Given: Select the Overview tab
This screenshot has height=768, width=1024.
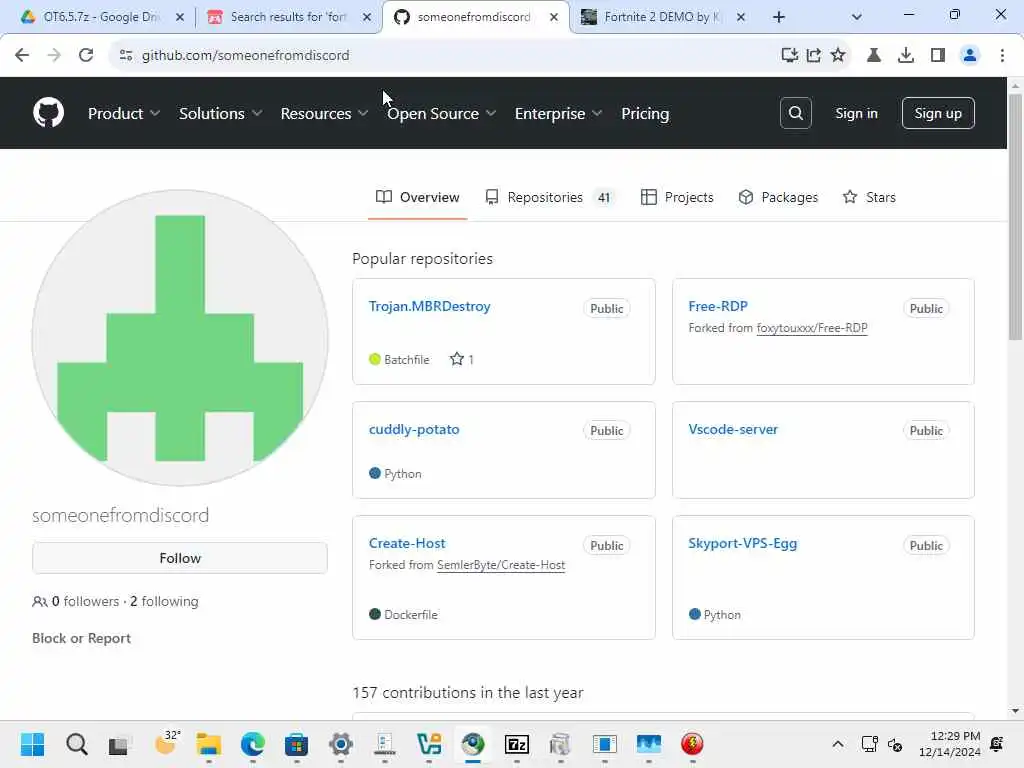Looking at the screenshot, I should coord(417,197).
